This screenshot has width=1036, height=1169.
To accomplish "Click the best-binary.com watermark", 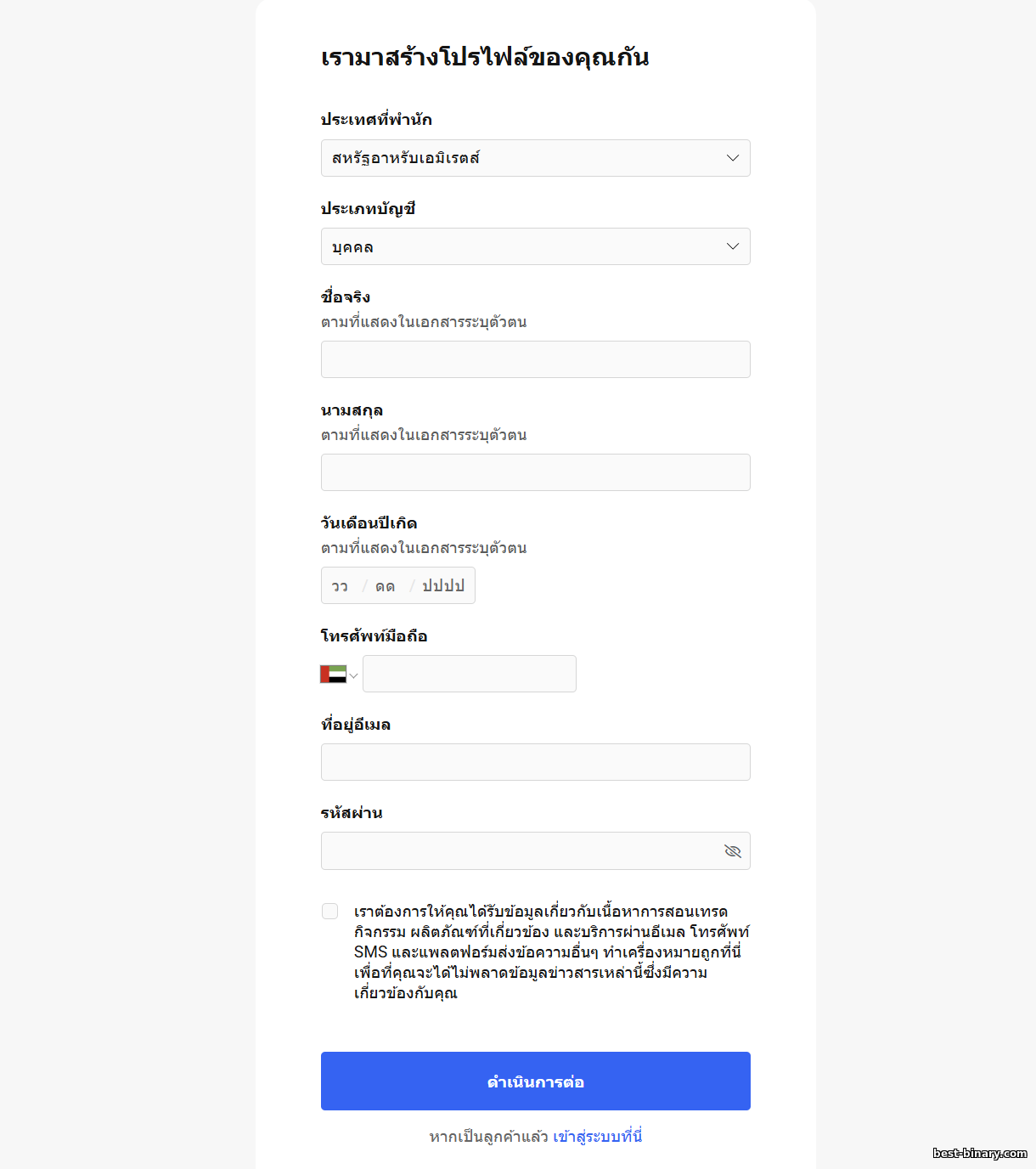I will (x=979, y=1154).
